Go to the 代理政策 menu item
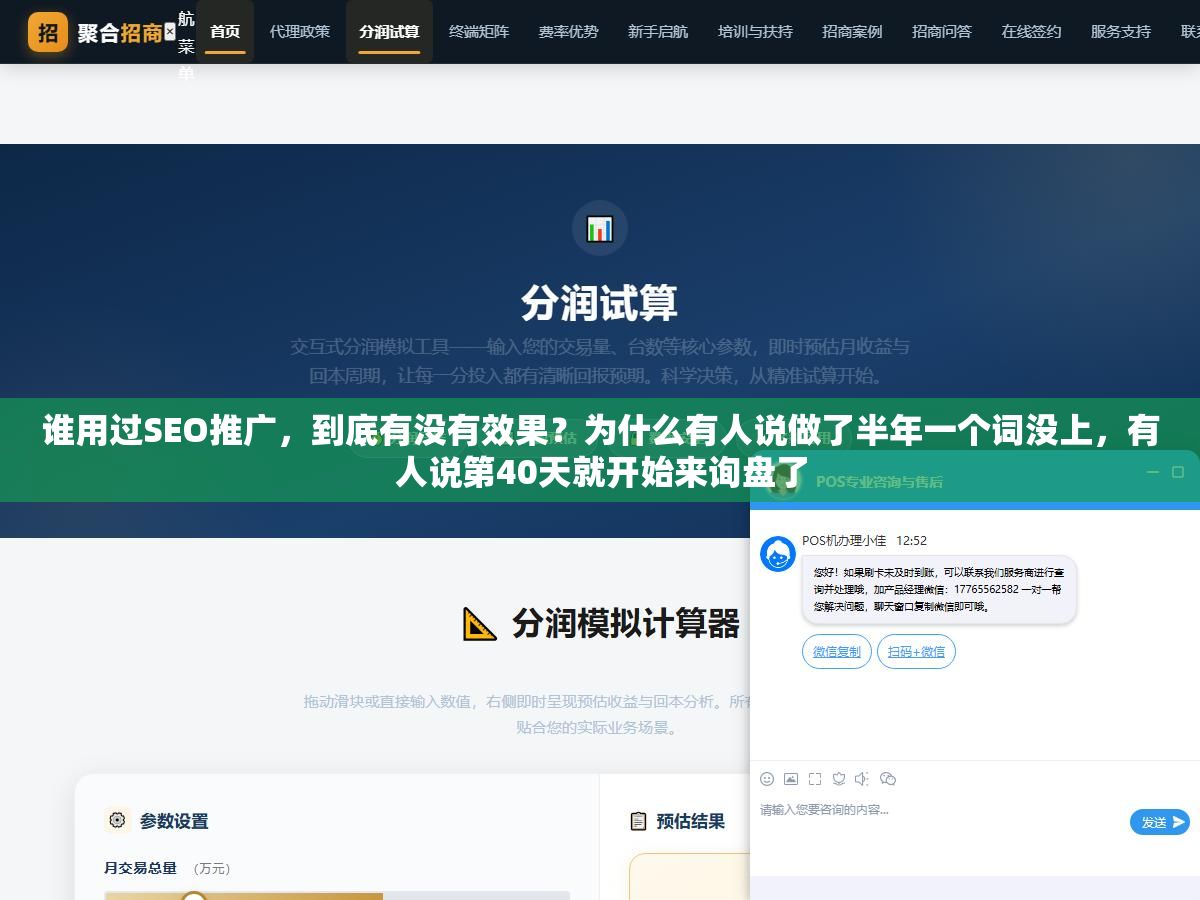The image size is (1200, 900). tap(300, 32)
